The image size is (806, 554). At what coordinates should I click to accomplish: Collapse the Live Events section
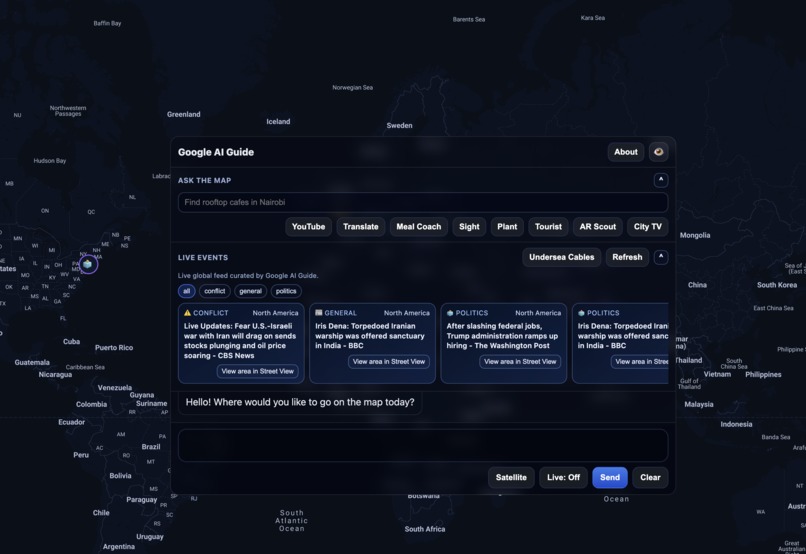point(661,257)
